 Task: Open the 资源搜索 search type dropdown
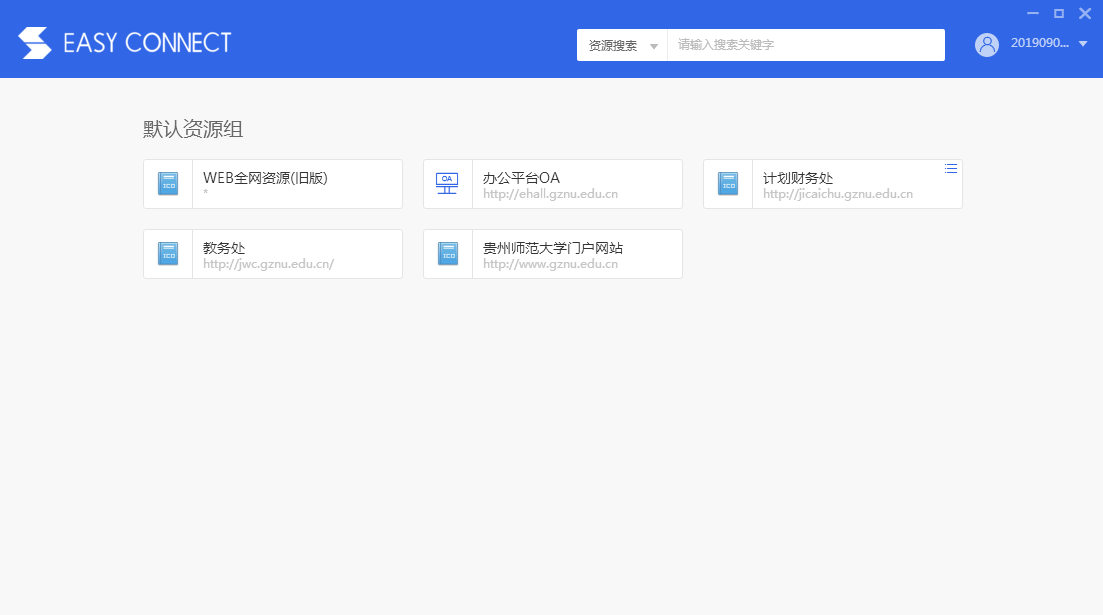click(x=622, y=45)
